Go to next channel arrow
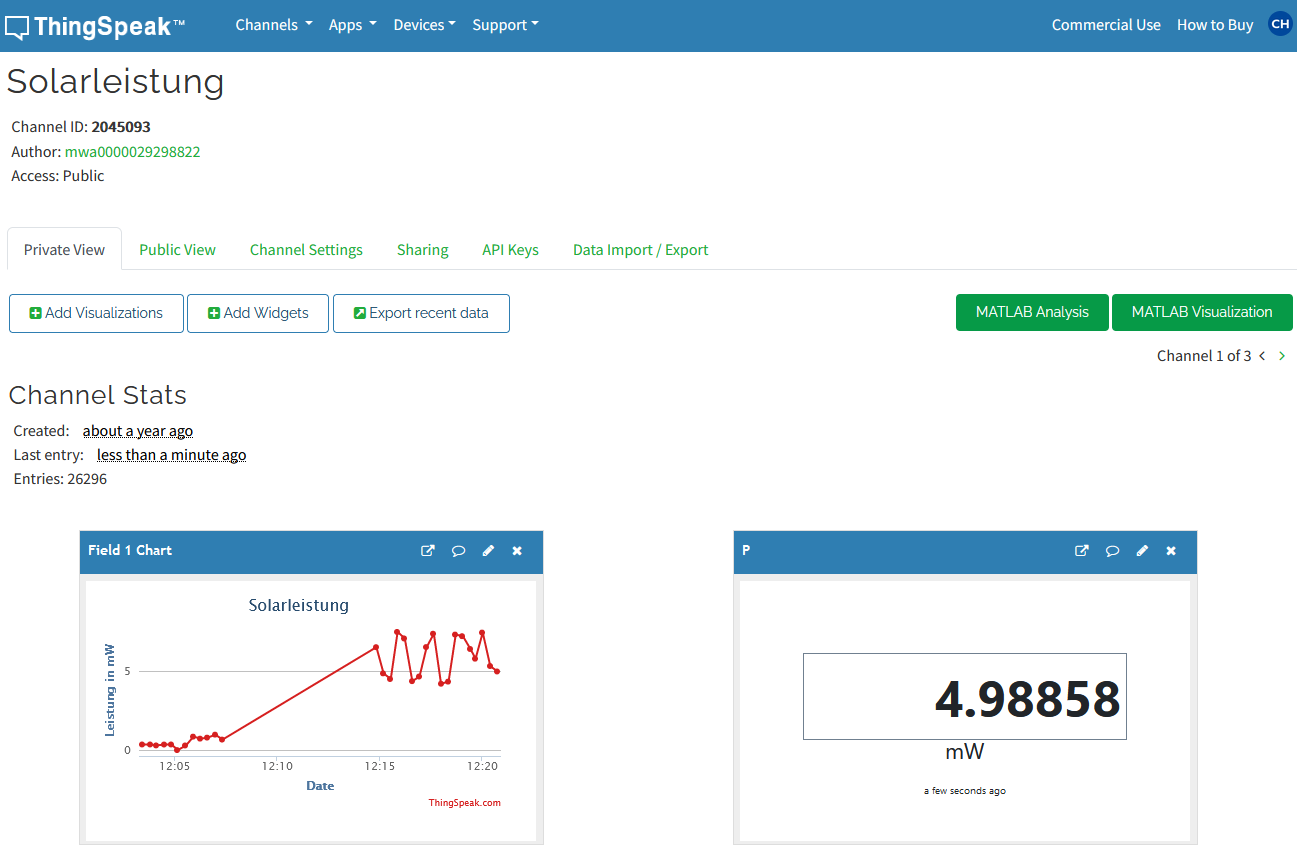 coord(1282,356)
